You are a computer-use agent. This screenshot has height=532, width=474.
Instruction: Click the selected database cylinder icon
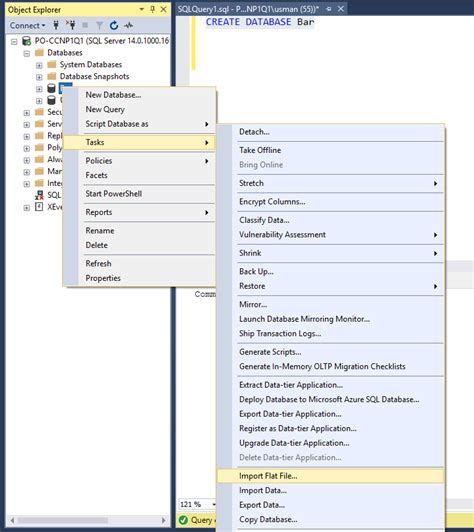tap(51, 88)
